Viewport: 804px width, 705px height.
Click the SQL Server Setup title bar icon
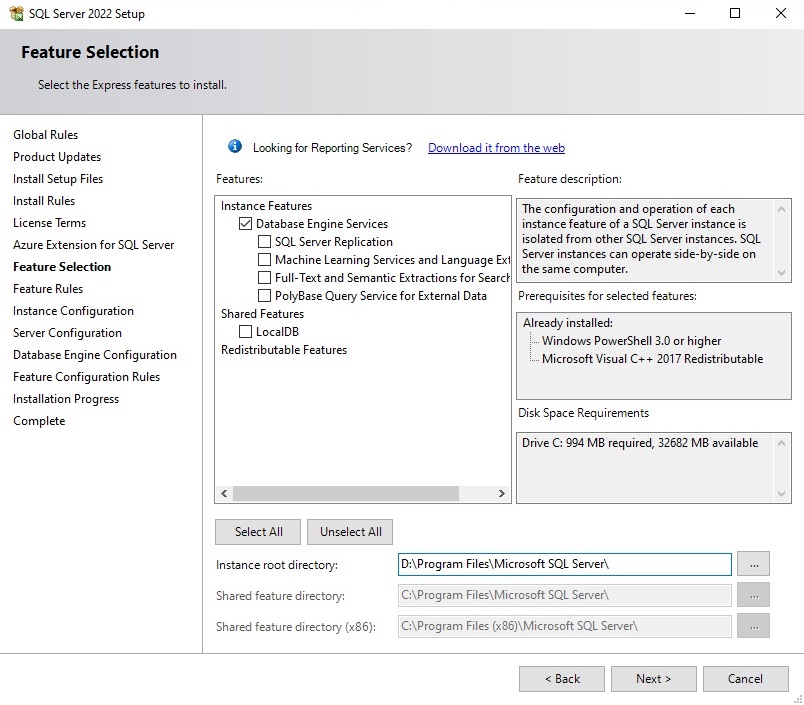[16, 14]
